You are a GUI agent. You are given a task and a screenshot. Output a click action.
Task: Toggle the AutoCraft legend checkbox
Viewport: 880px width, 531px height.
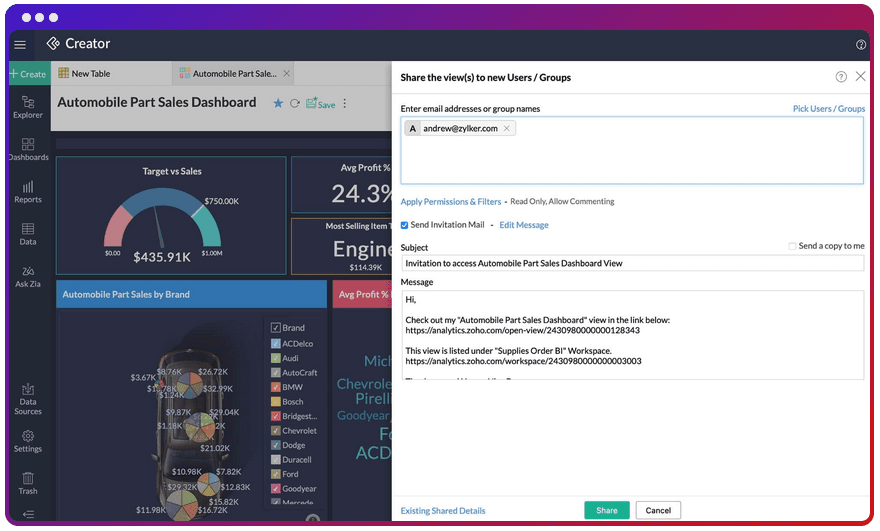point(276,373)
